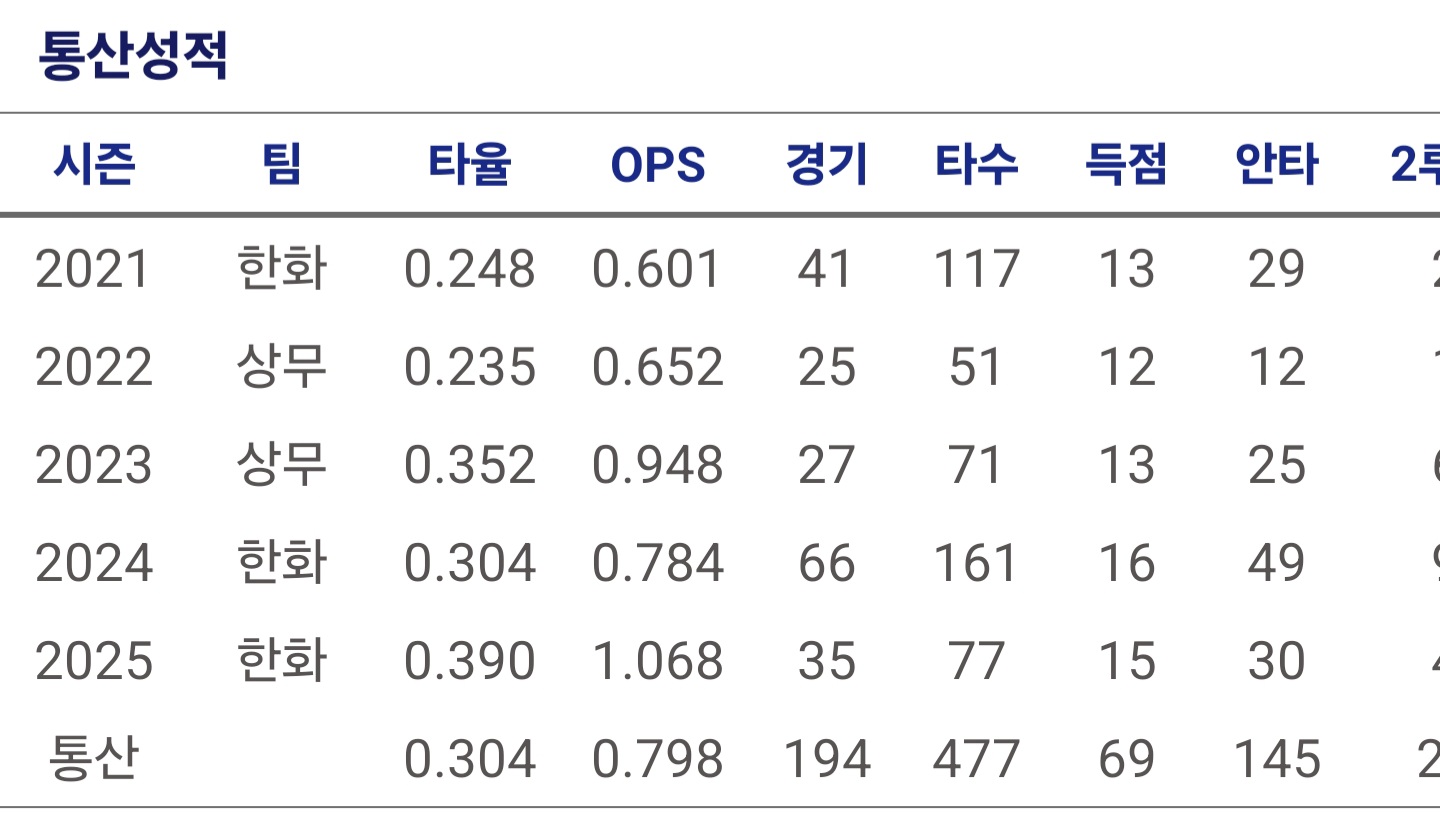Click the 1.068 OPS value
Image resolution: width=1440 pixels, height=818 pixels.
(x=658, y=662)
